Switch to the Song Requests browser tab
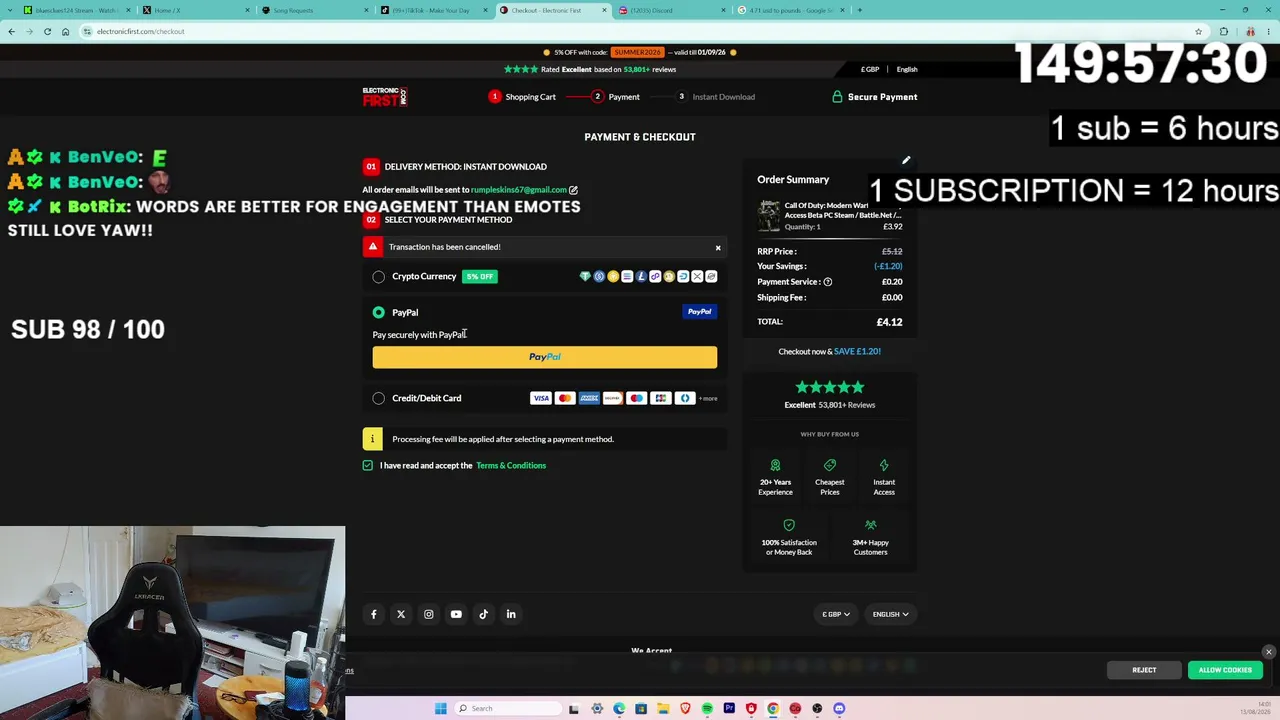Image resolution: width=1280 pixels, height=720 pixels. pos(313,10)
